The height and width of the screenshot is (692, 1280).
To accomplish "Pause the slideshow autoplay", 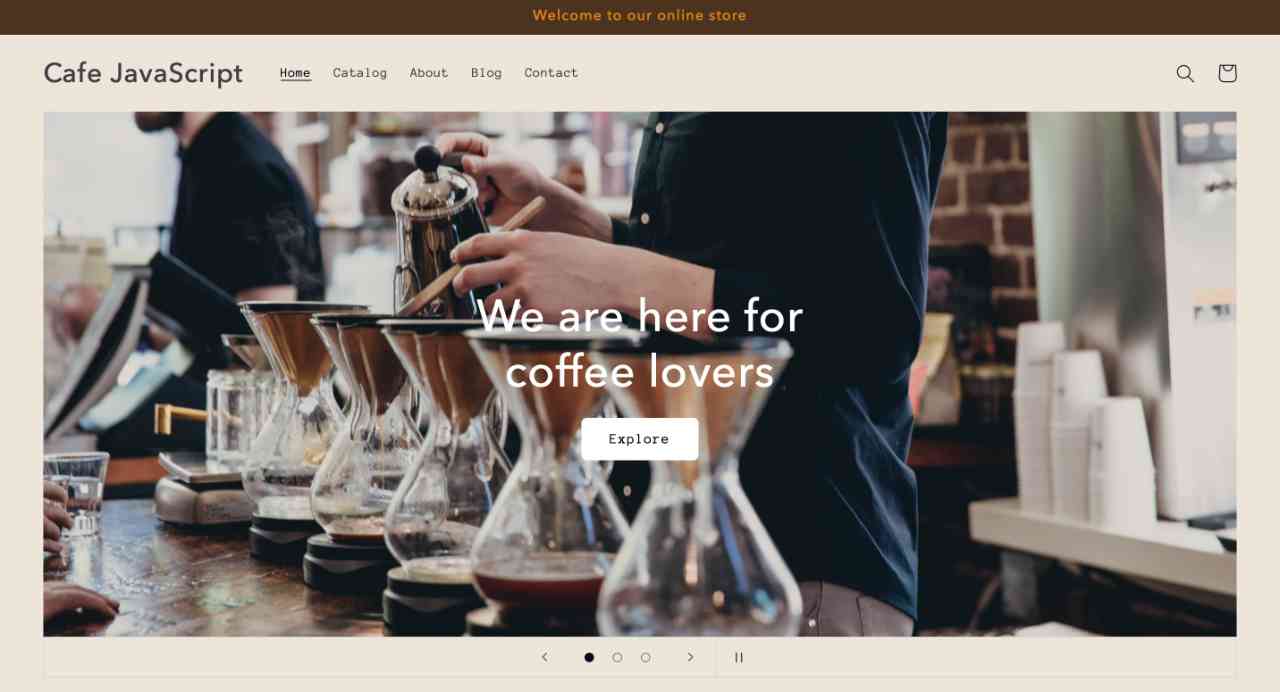I will 739,657.
